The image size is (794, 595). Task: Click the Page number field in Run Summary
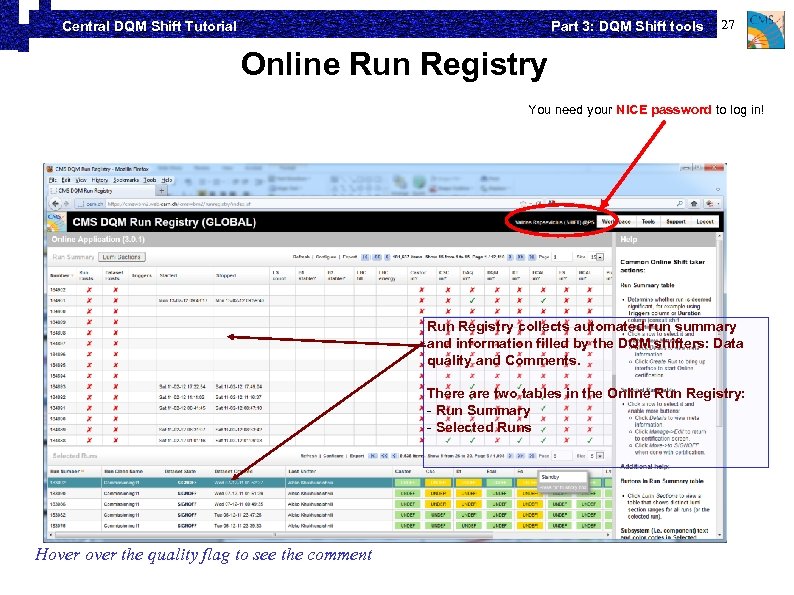pos(562,257)
